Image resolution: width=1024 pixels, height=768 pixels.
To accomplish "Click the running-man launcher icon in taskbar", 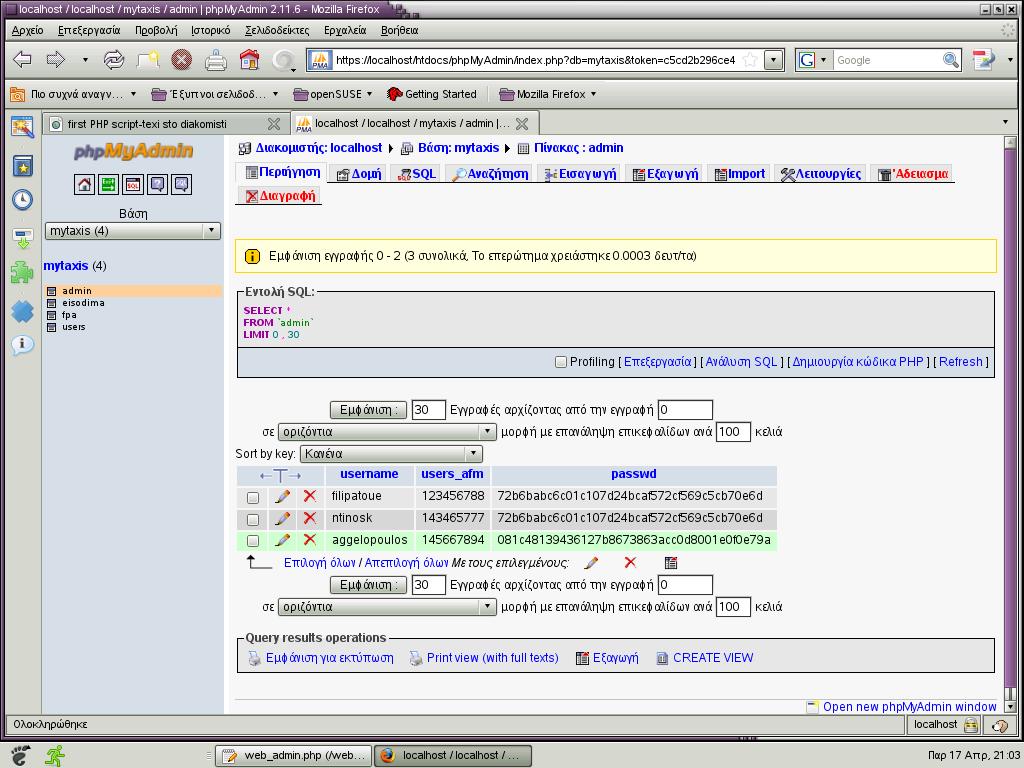I will click(x=55, y=756).
